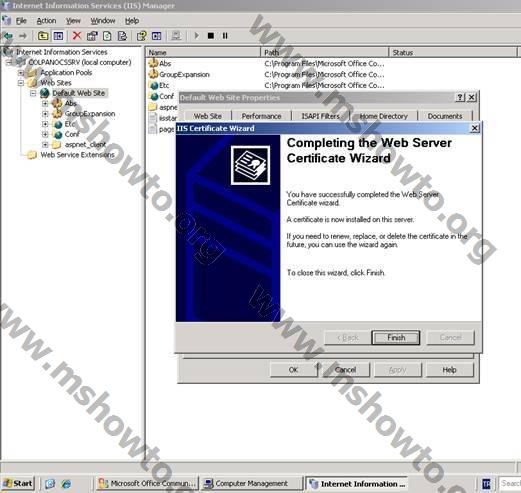Click the Back arrow toolbar icon
Screen dimensions: 521x493
click(8, 36)
